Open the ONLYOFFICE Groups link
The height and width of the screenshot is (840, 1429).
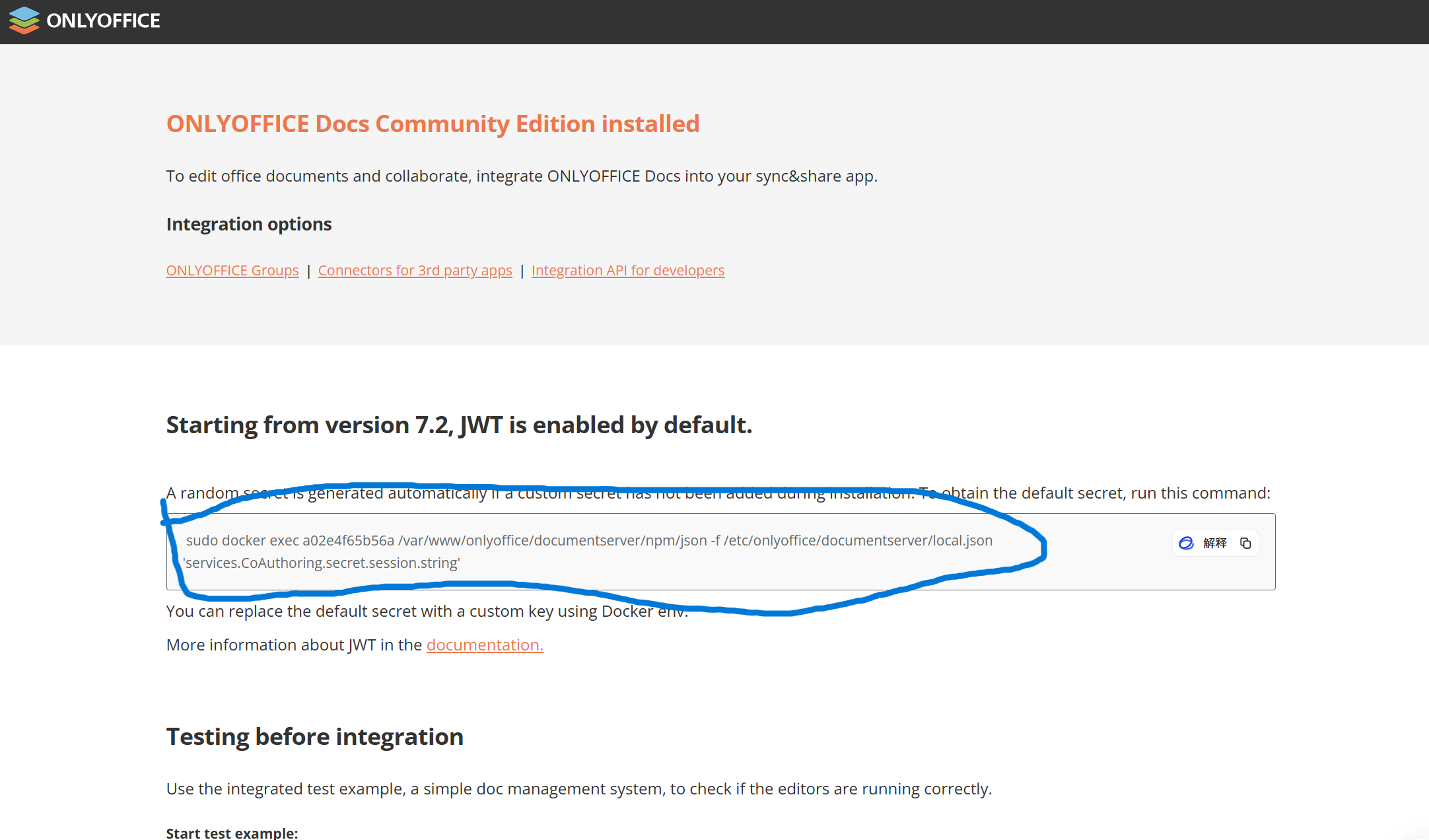[x=232, y=270]
